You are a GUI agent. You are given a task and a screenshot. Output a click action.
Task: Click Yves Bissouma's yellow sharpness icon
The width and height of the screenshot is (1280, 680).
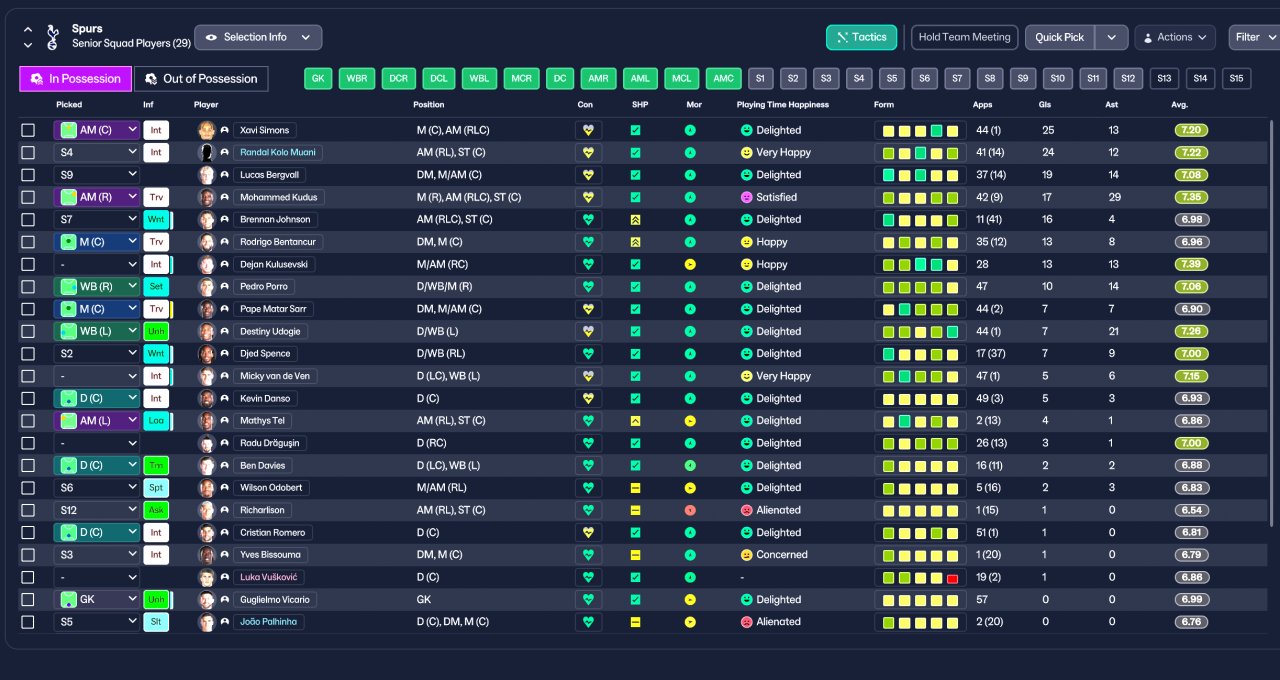[x=635, y=555]
